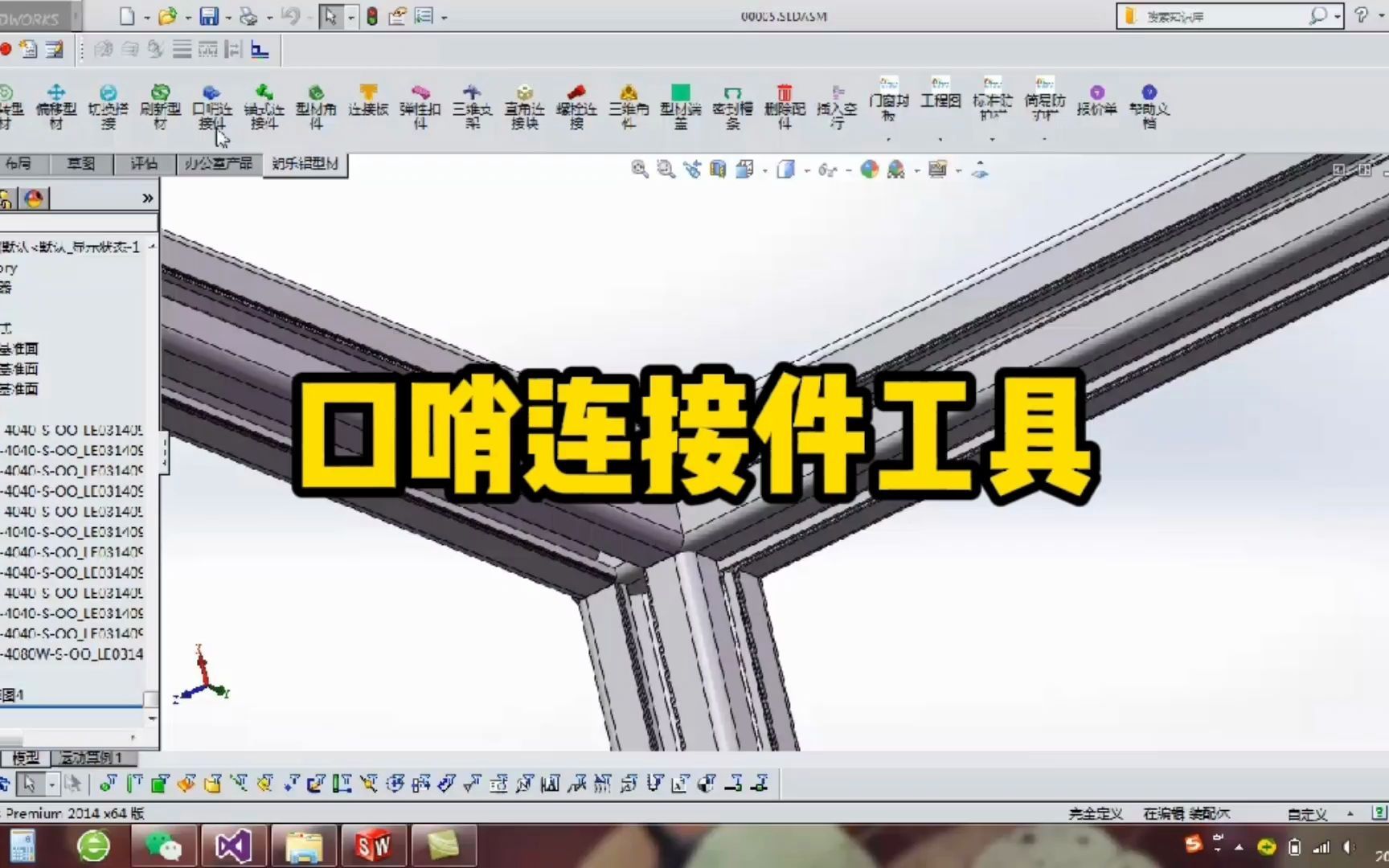The image size is (1389, 868).
Task: Select the 4080W-S-OO_LE0314 tree item
Action: point(72,654)
